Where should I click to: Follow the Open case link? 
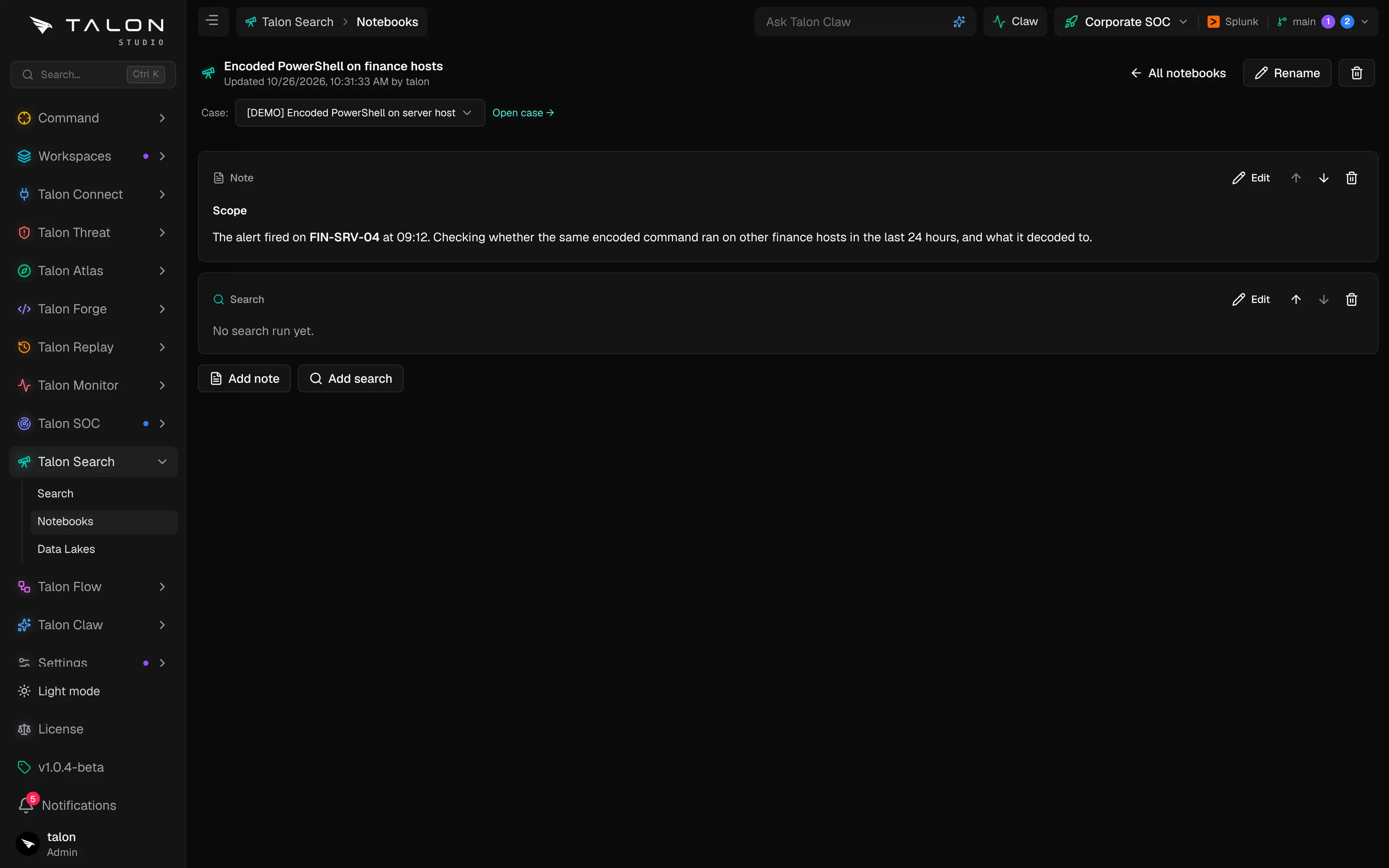[x=523, y=113]
